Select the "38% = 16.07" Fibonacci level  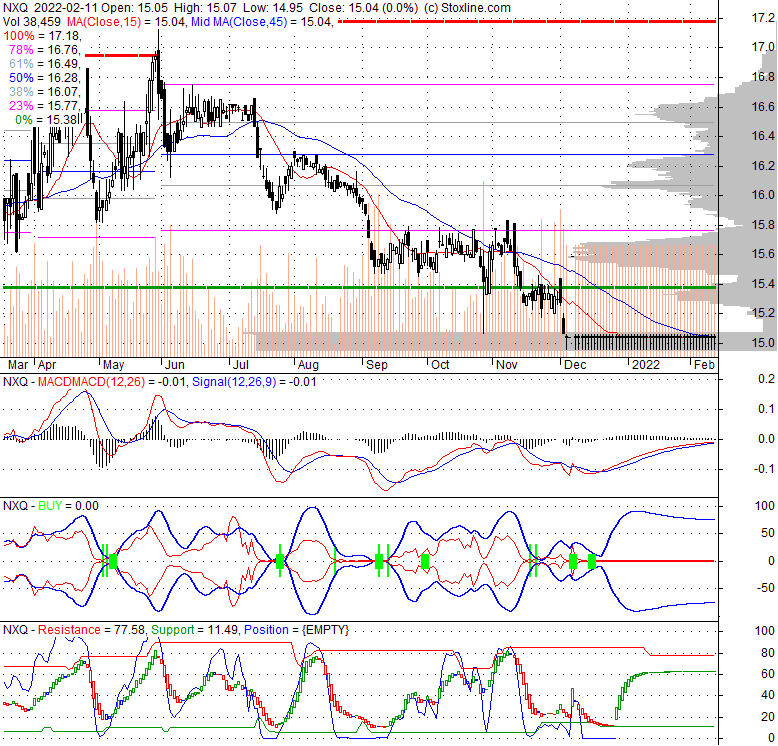coord(44,92)
